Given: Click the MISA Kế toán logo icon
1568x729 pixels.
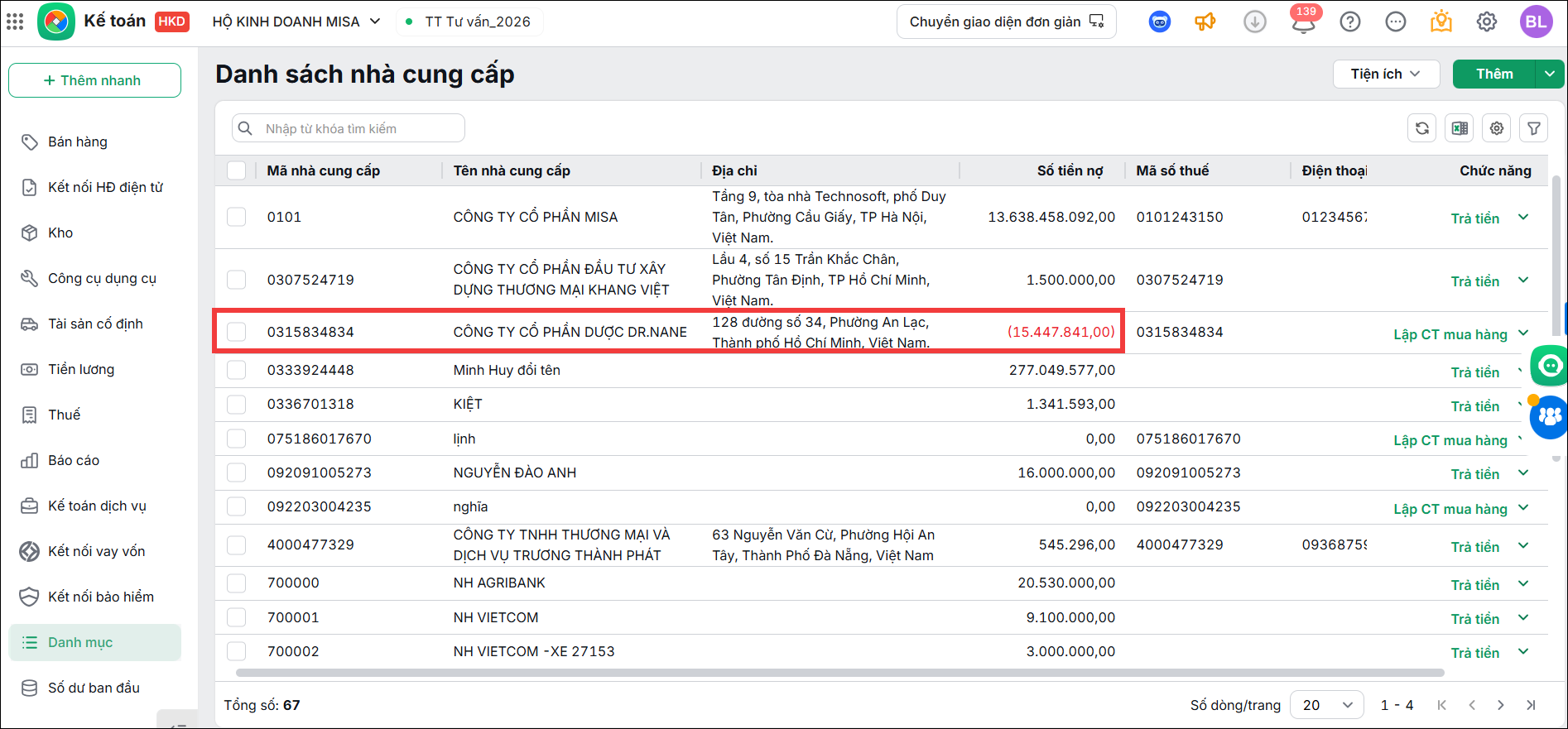Looking at the screenshot, I should 56,22.
